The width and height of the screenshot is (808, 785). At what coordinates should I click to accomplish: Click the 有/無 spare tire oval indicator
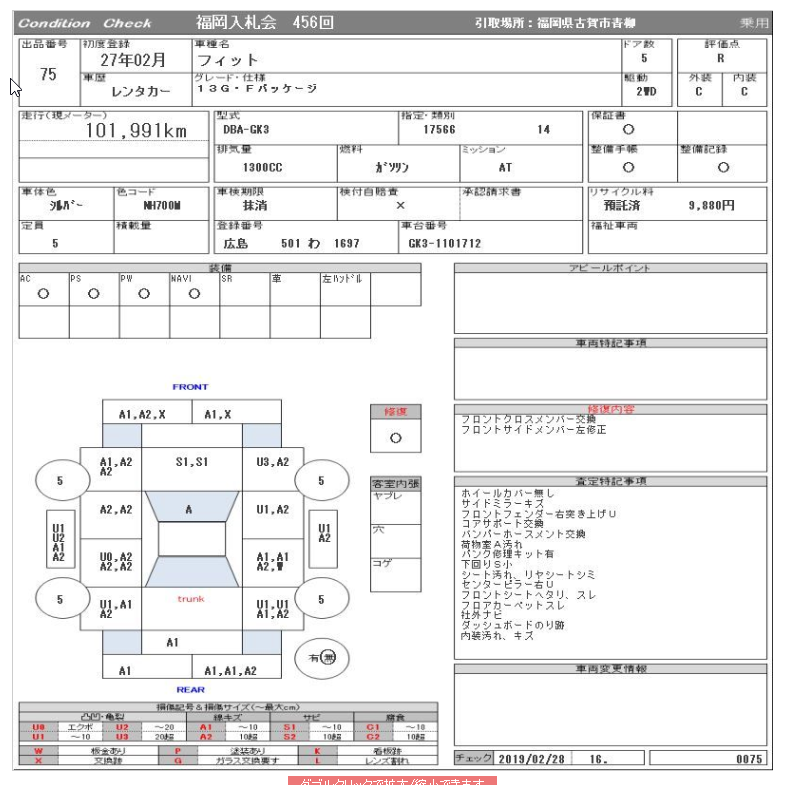(321, 657)
